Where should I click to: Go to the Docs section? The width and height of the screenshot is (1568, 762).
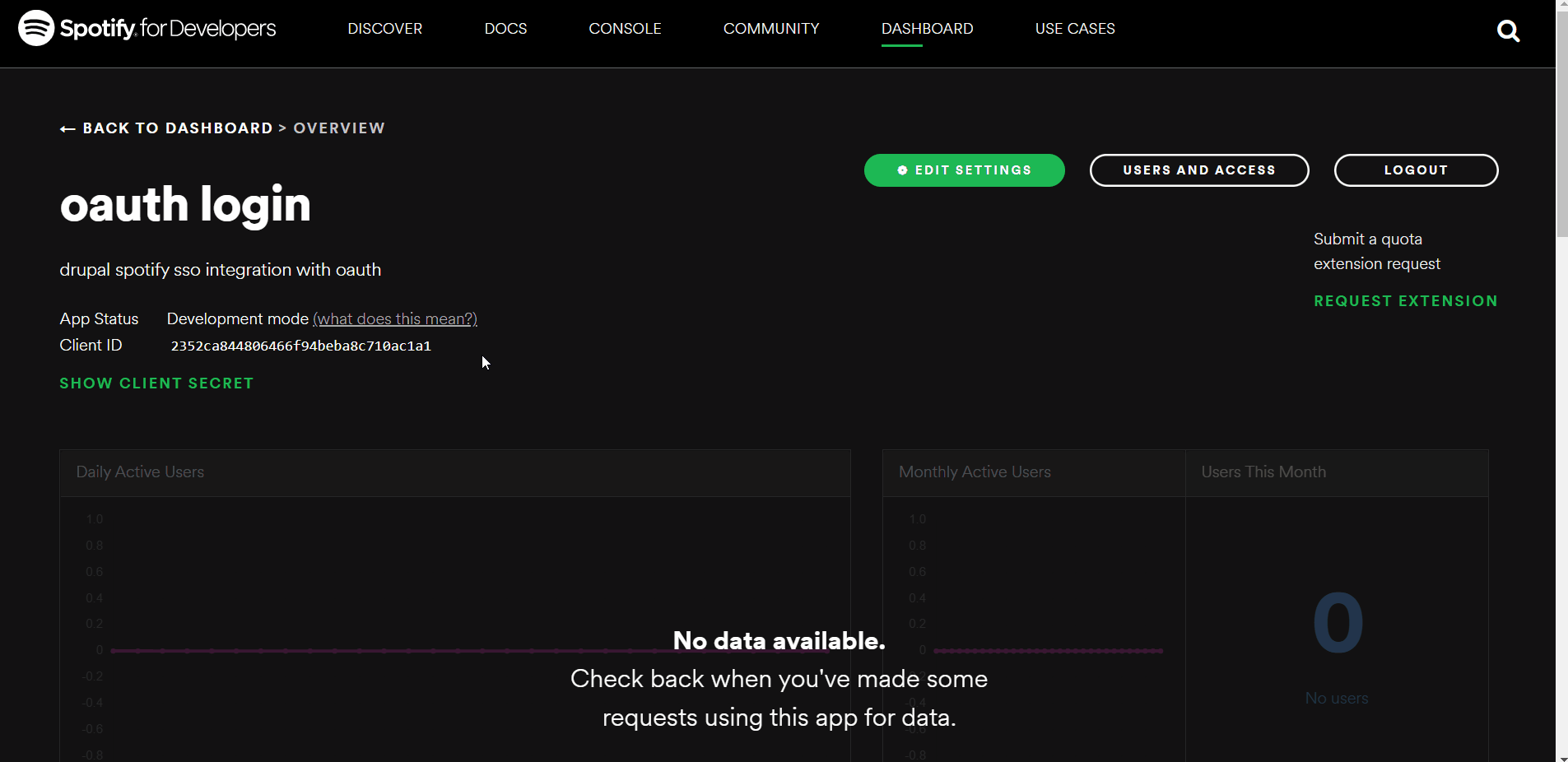coord(505,29)
